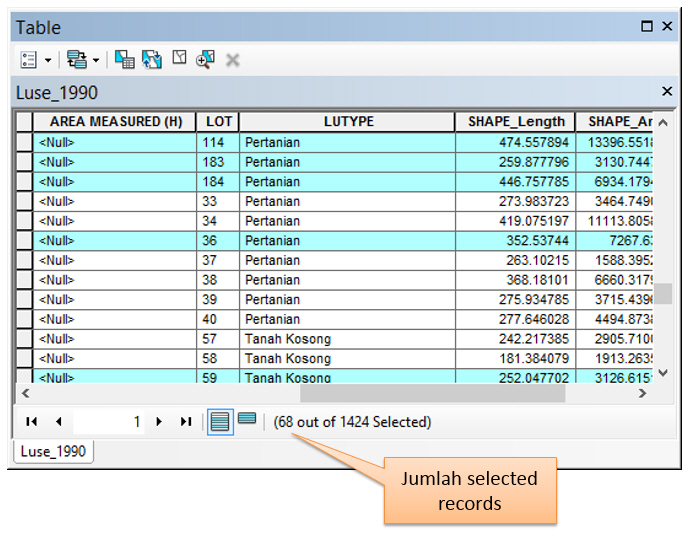Expand the Related Tables dropdown arrow
Viewport: 699px width, 539px height.
tap(95, 60)
